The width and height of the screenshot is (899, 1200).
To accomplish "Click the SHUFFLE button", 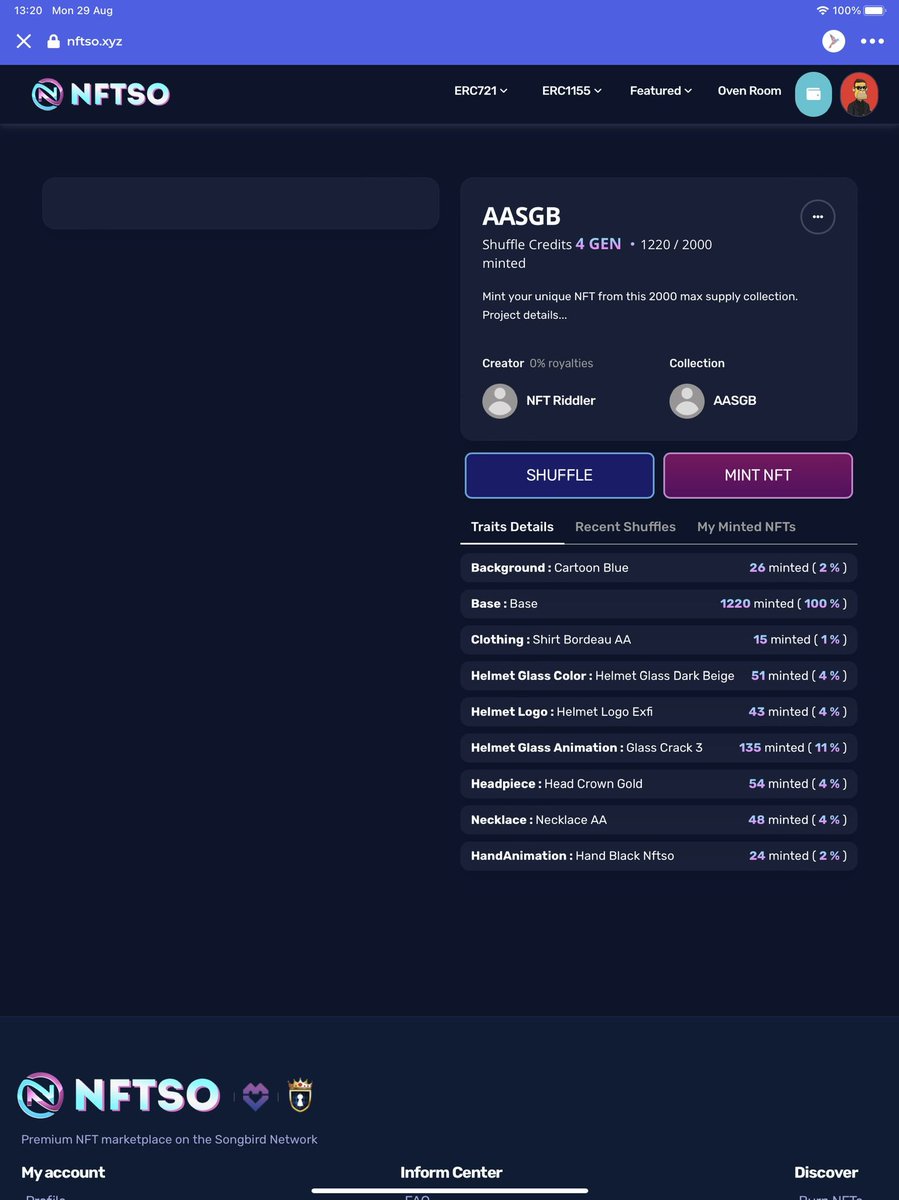I will click(560, 476).
